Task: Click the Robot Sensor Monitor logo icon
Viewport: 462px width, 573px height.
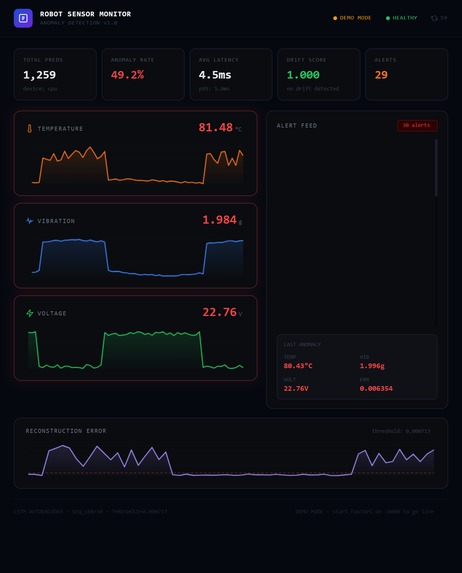Action: (x=23, y=18)
